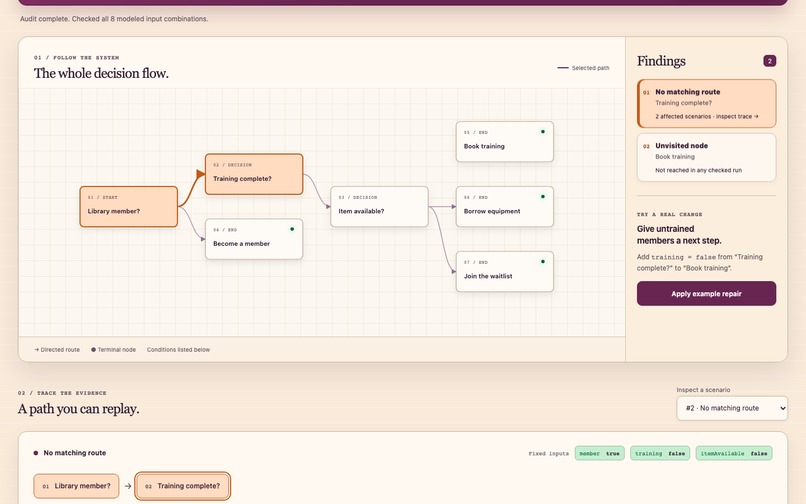
Task: Select the Become a member end node
Action: [x=254, y=239]
